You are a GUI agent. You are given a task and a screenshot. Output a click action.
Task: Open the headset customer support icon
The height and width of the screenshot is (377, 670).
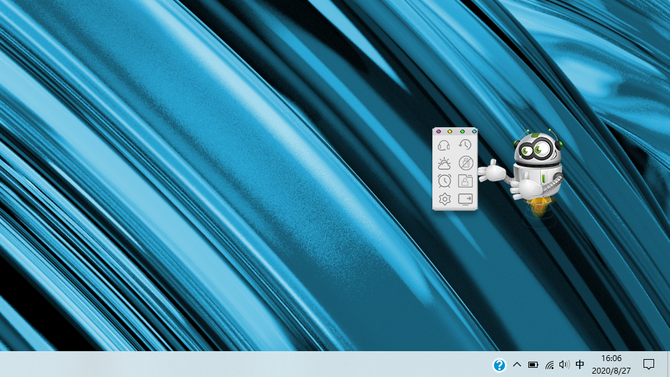point(444,145)
